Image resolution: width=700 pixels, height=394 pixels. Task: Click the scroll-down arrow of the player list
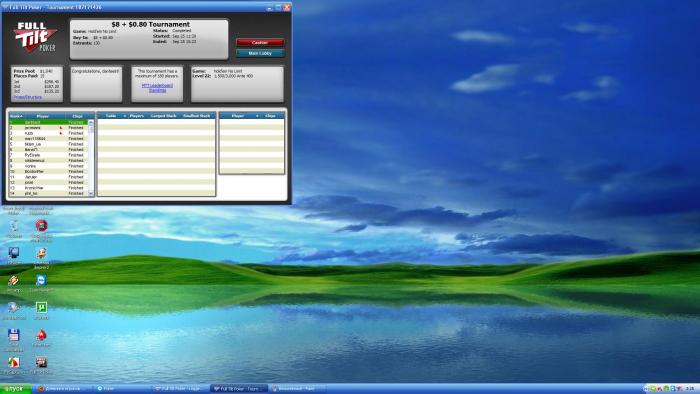click(x=91, y=194)
